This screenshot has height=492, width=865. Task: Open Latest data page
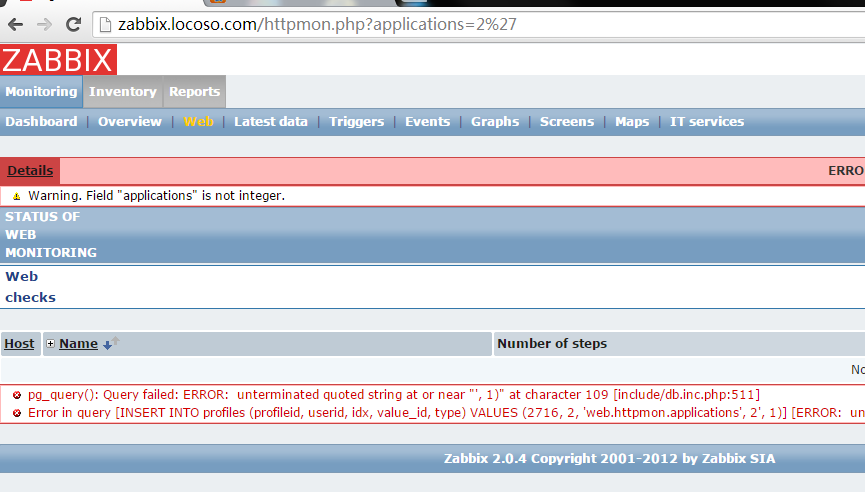[x=271, y=121]
